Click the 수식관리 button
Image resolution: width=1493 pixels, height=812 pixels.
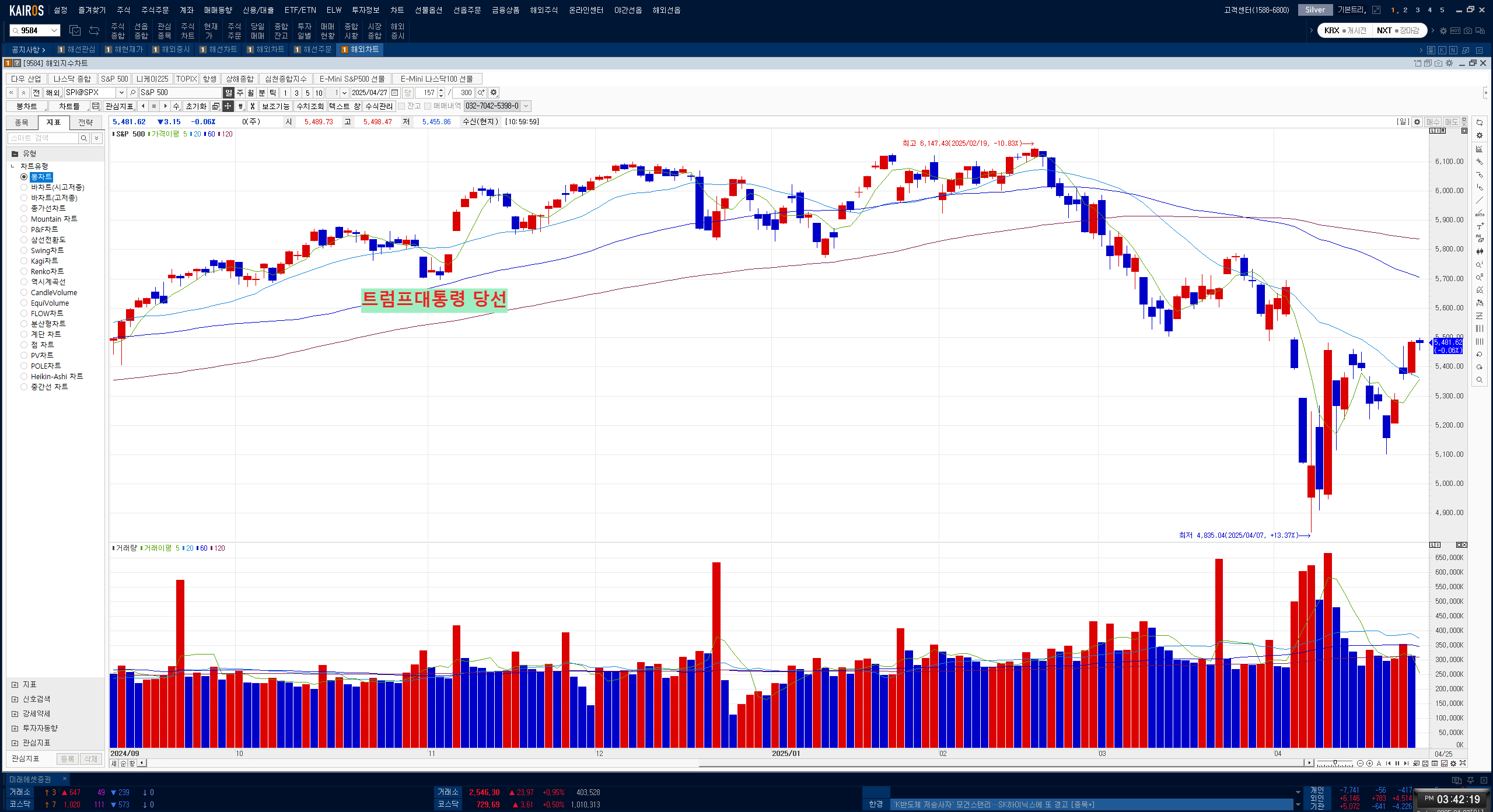point(379,106)
